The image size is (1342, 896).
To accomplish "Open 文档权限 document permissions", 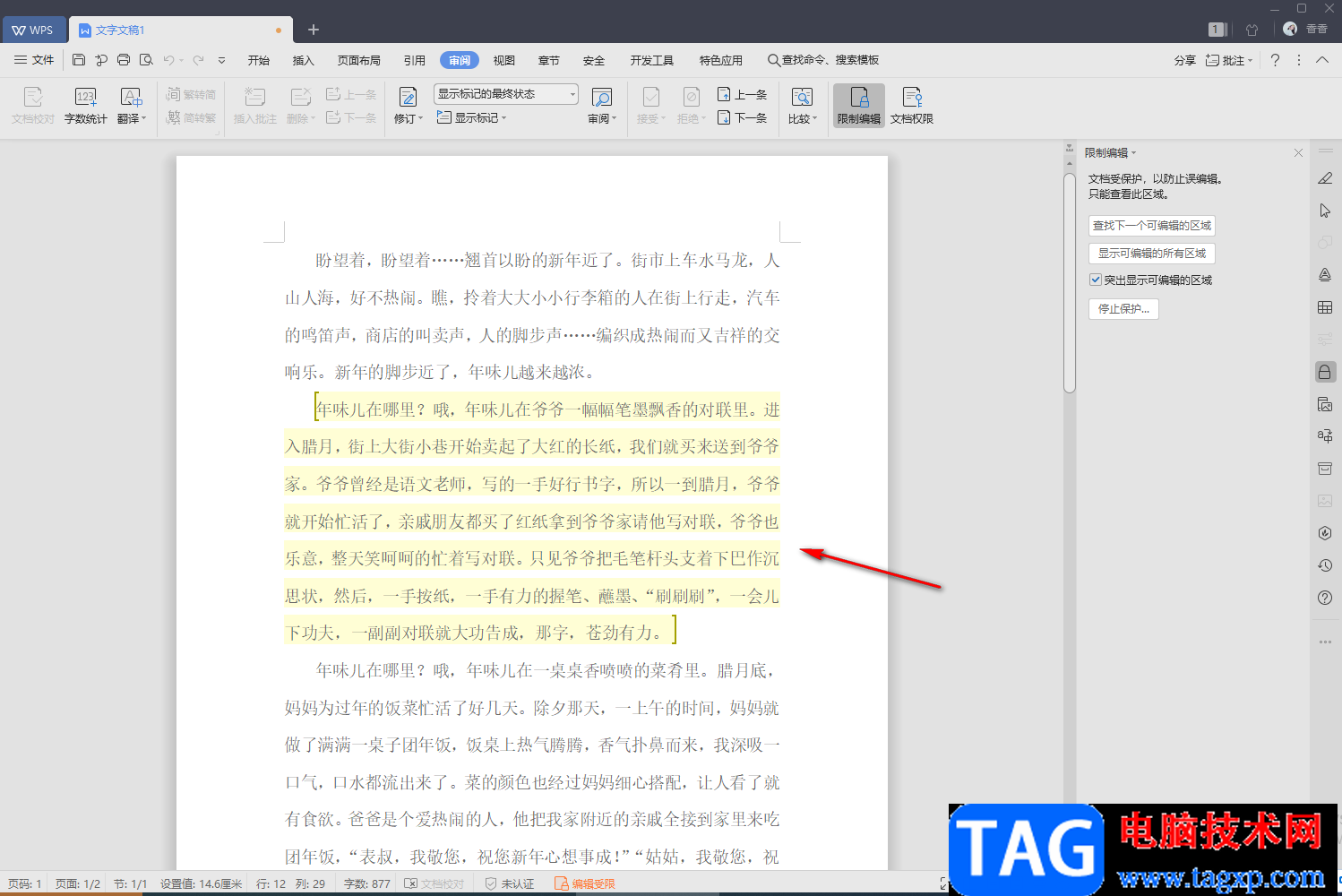I will (x=912, y=106).
